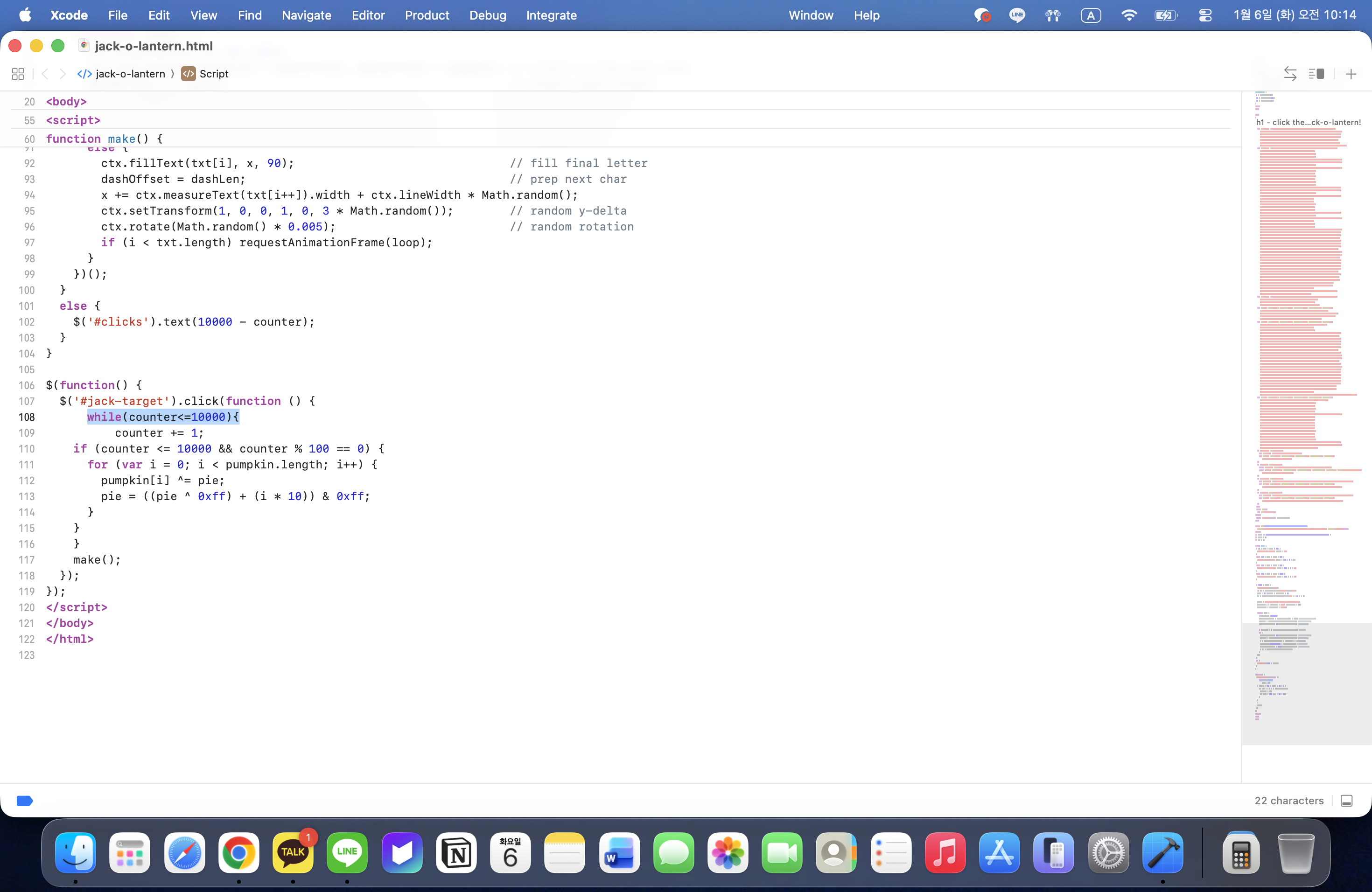This screenshot has height=892, width=1372.
Task: Open Control Center toggles in menu bar
Action: coord(1205,15)
